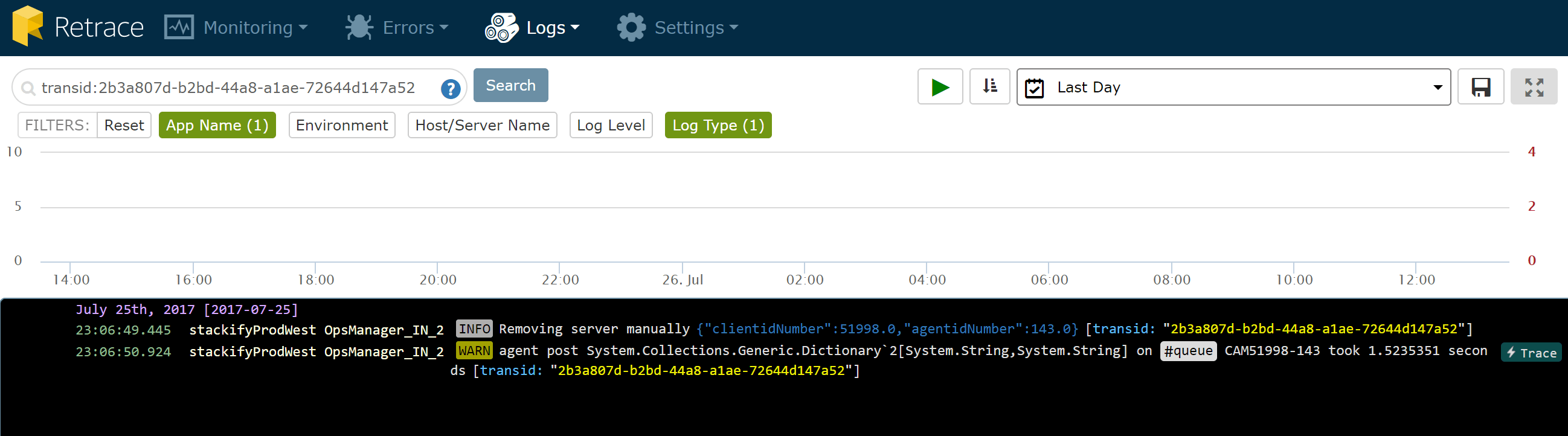Image resolution: width=1568 pixels, height=436 pixels.
Task: Click the 26. Jul chart axis label
Action: (683, 280)
